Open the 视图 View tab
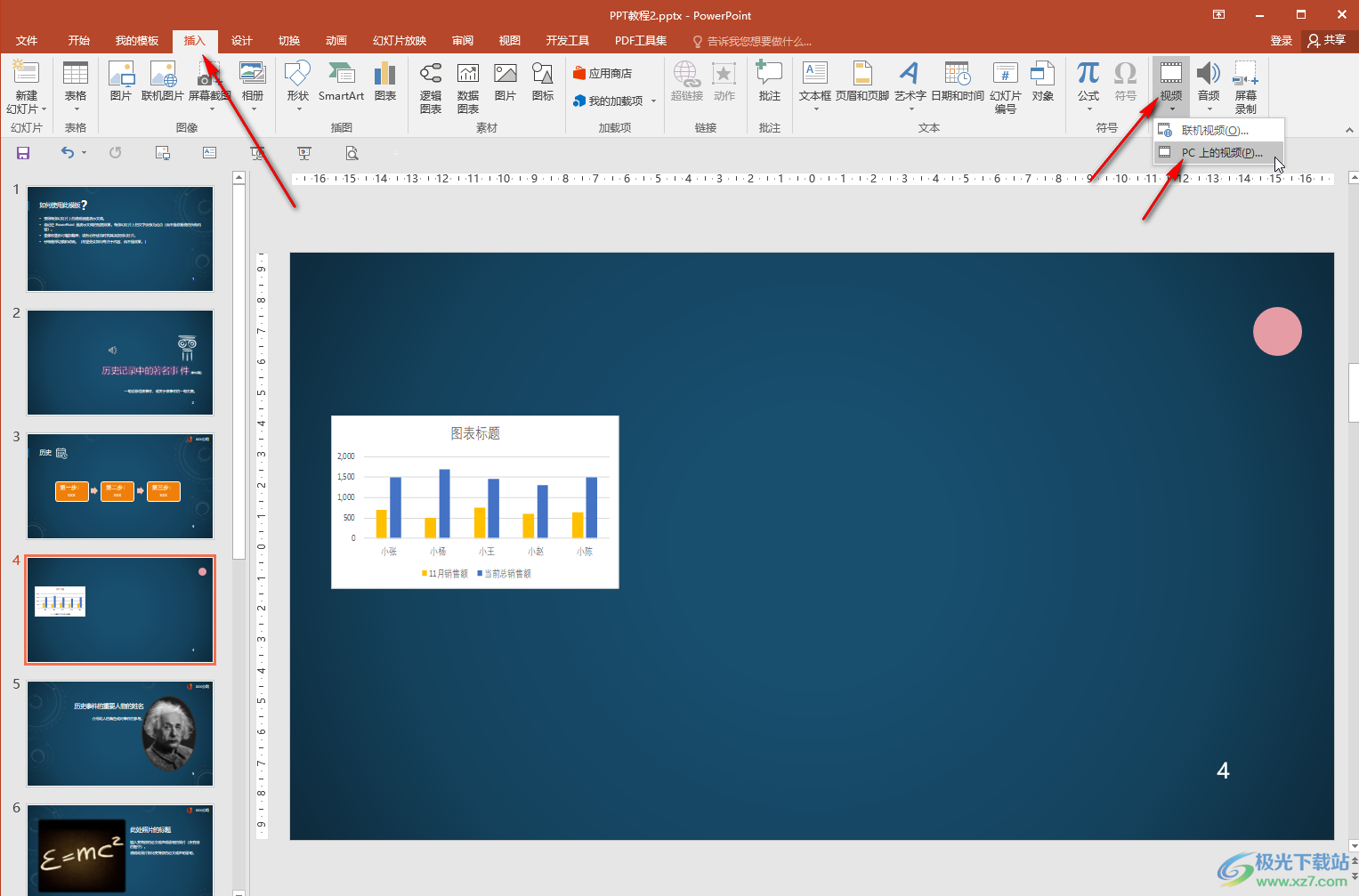The image size is (1359, 896). [x=510, y=41]
